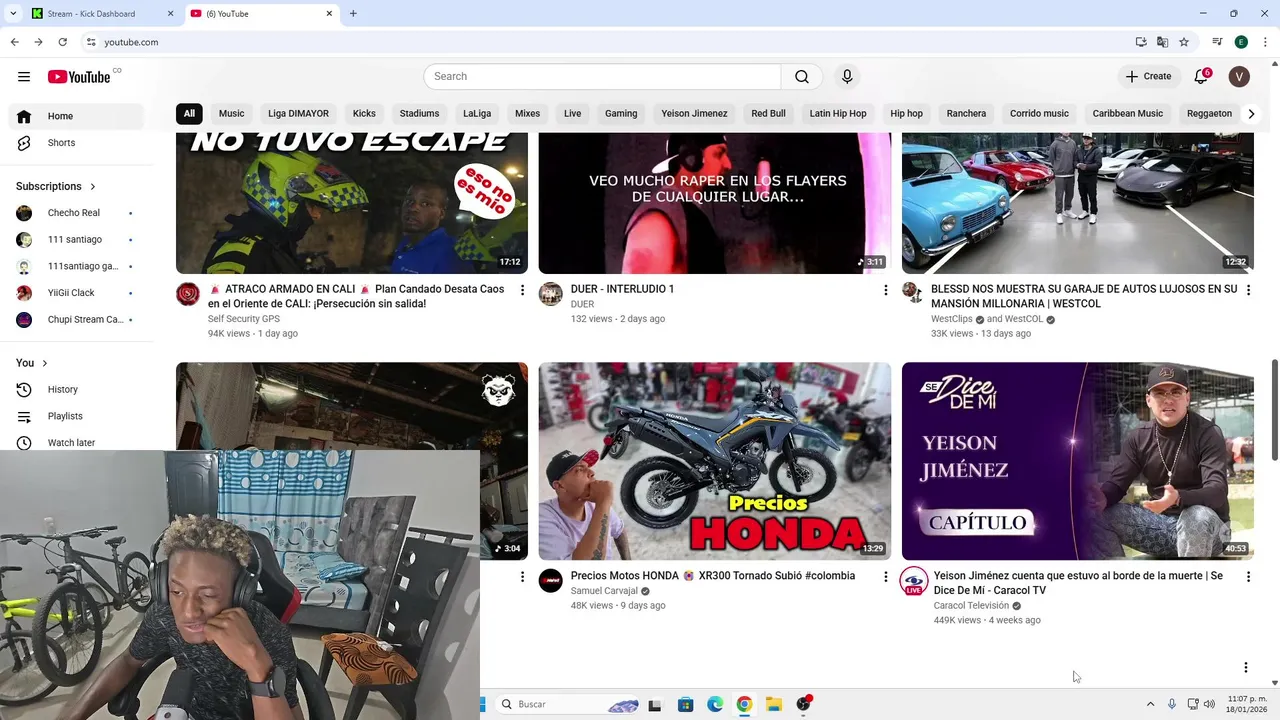Open Samuel Carvajal channel avatar

tap(551, 581)
